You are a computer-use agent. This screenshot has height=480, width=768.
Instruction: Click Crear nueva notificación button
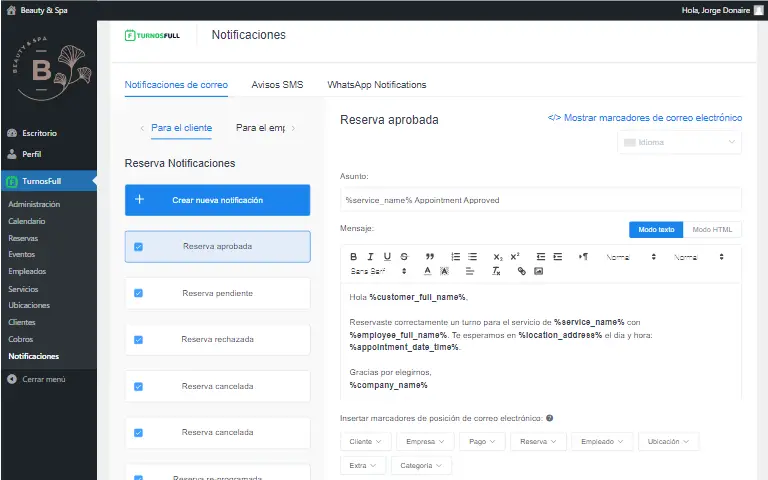click(x=217, y=200)
